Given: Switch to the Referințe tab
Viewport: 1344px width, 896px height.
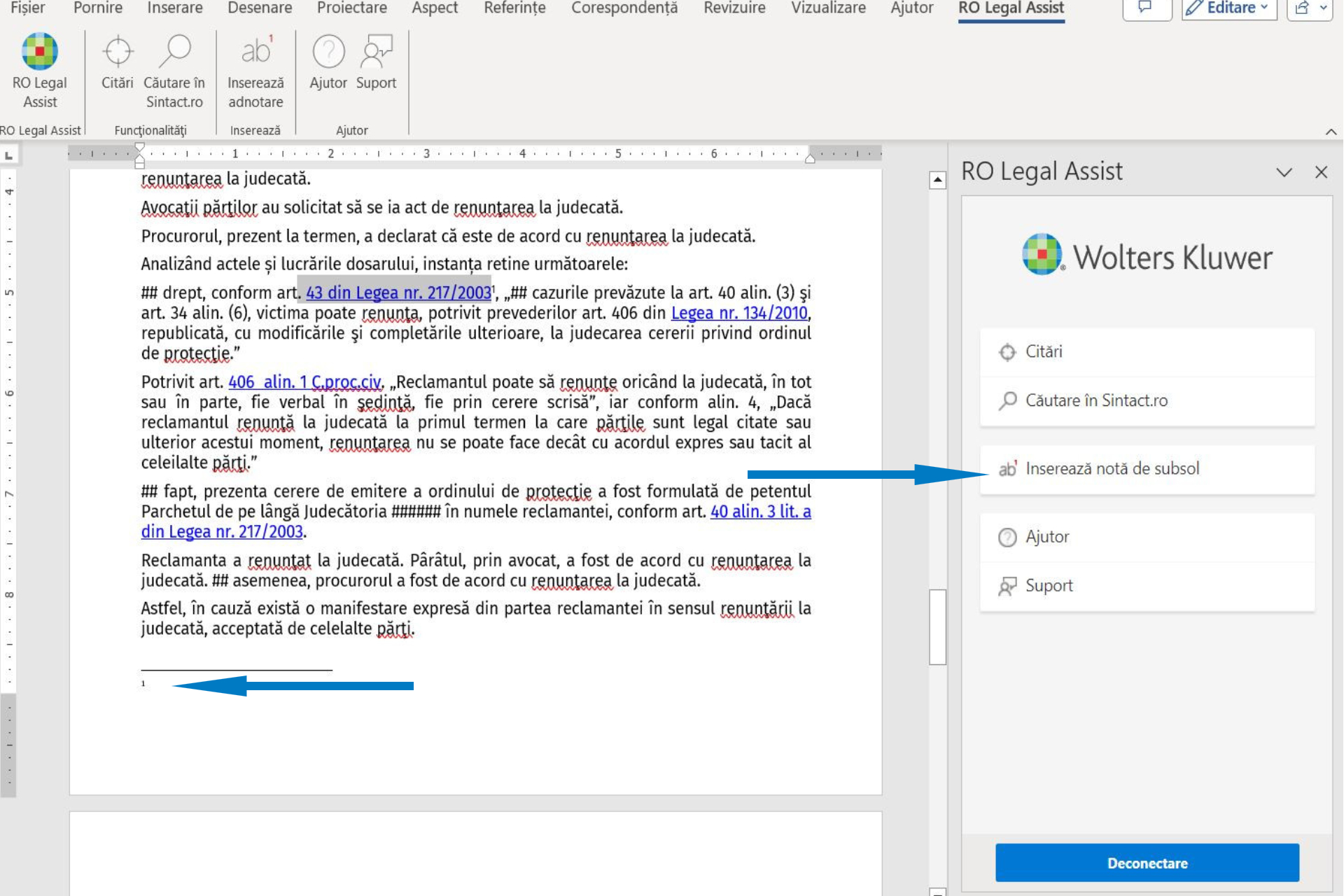Looking at the screenshot, I should tap(514, 8).
